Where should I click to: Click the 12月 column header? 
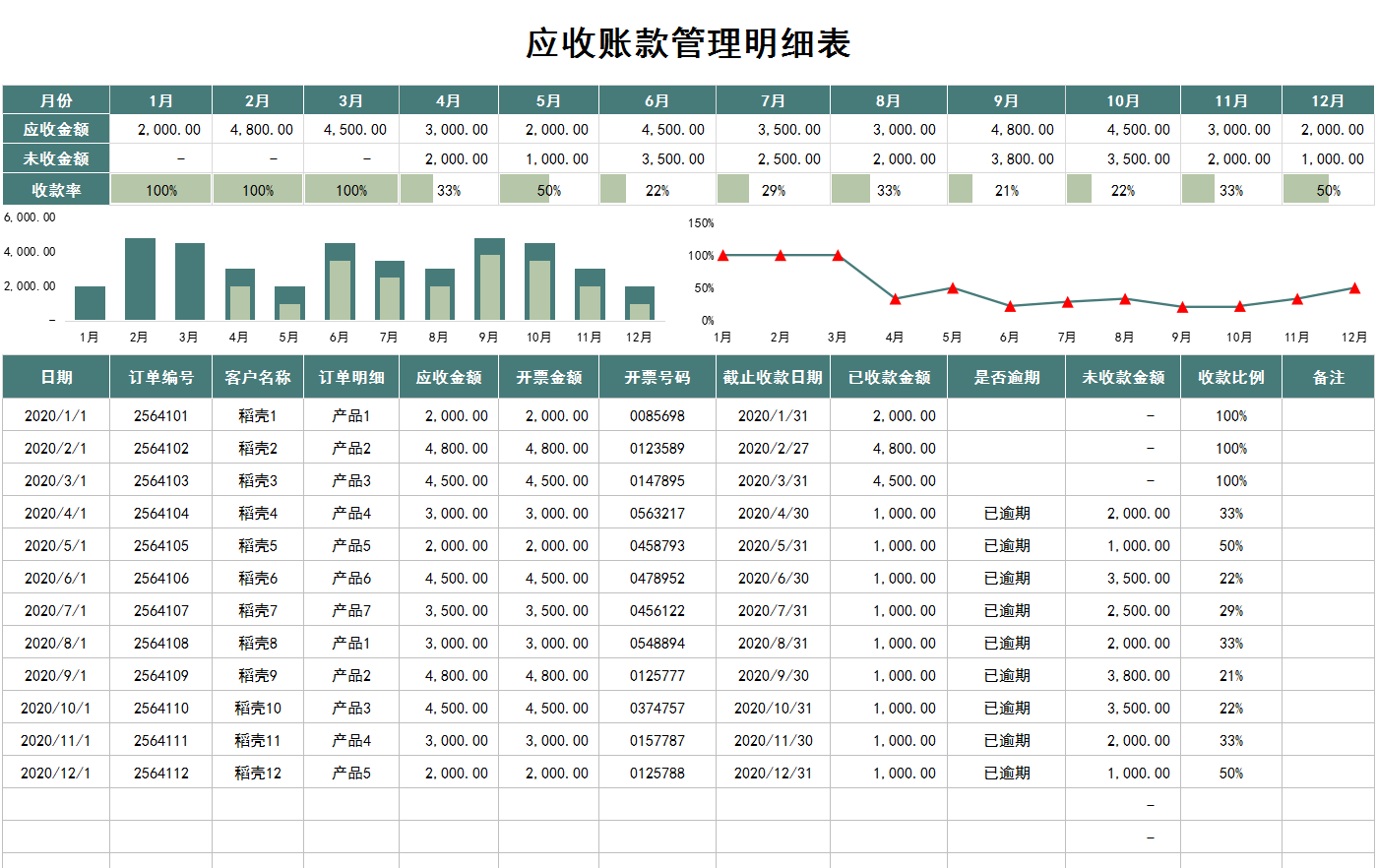[x=1328, y=99]
